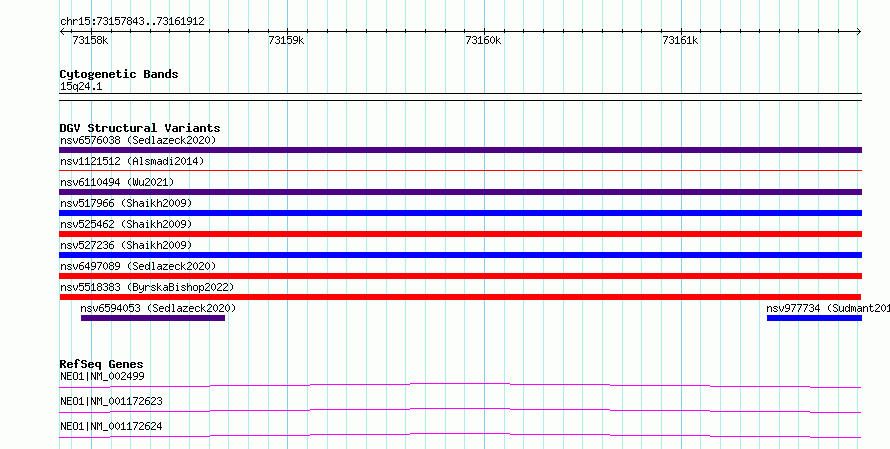Open the nsv6110494 (Wu2021) label
The image size is (890, 449).
pyautogui.click(x=117, y=182)
